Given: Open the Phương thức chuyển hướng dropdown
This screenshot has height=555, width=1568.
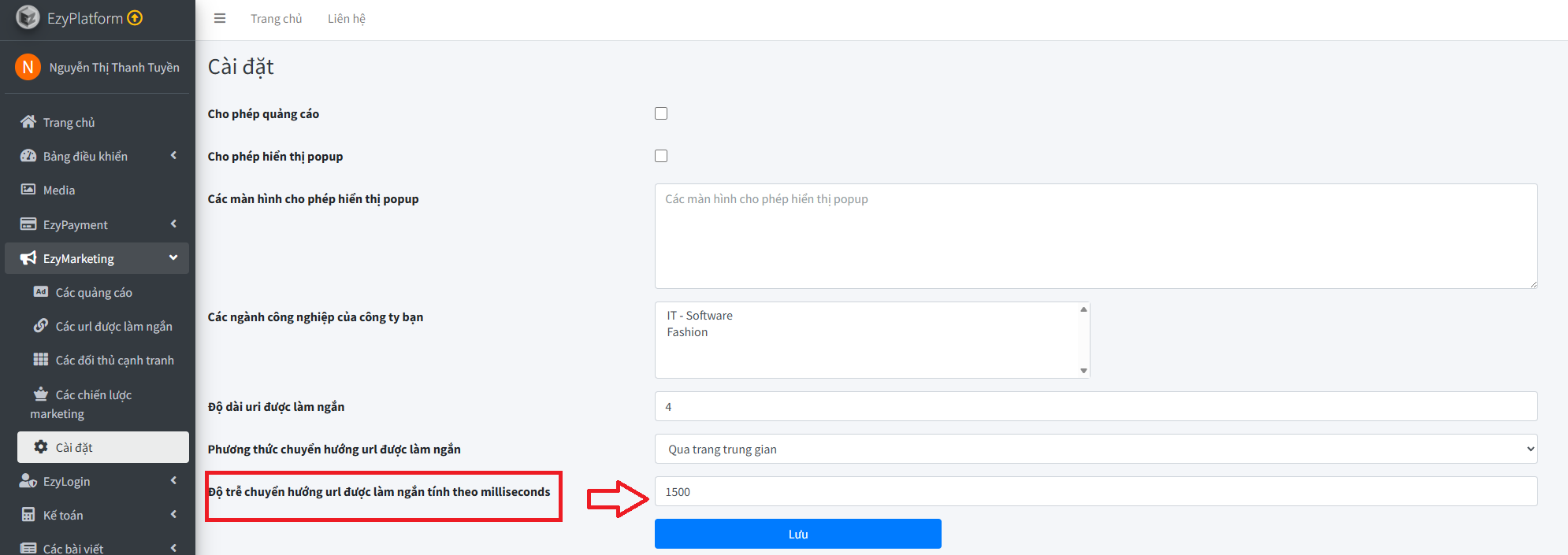Looking at the screenshot, I should pyautogui.click(x=1095, y=449).
